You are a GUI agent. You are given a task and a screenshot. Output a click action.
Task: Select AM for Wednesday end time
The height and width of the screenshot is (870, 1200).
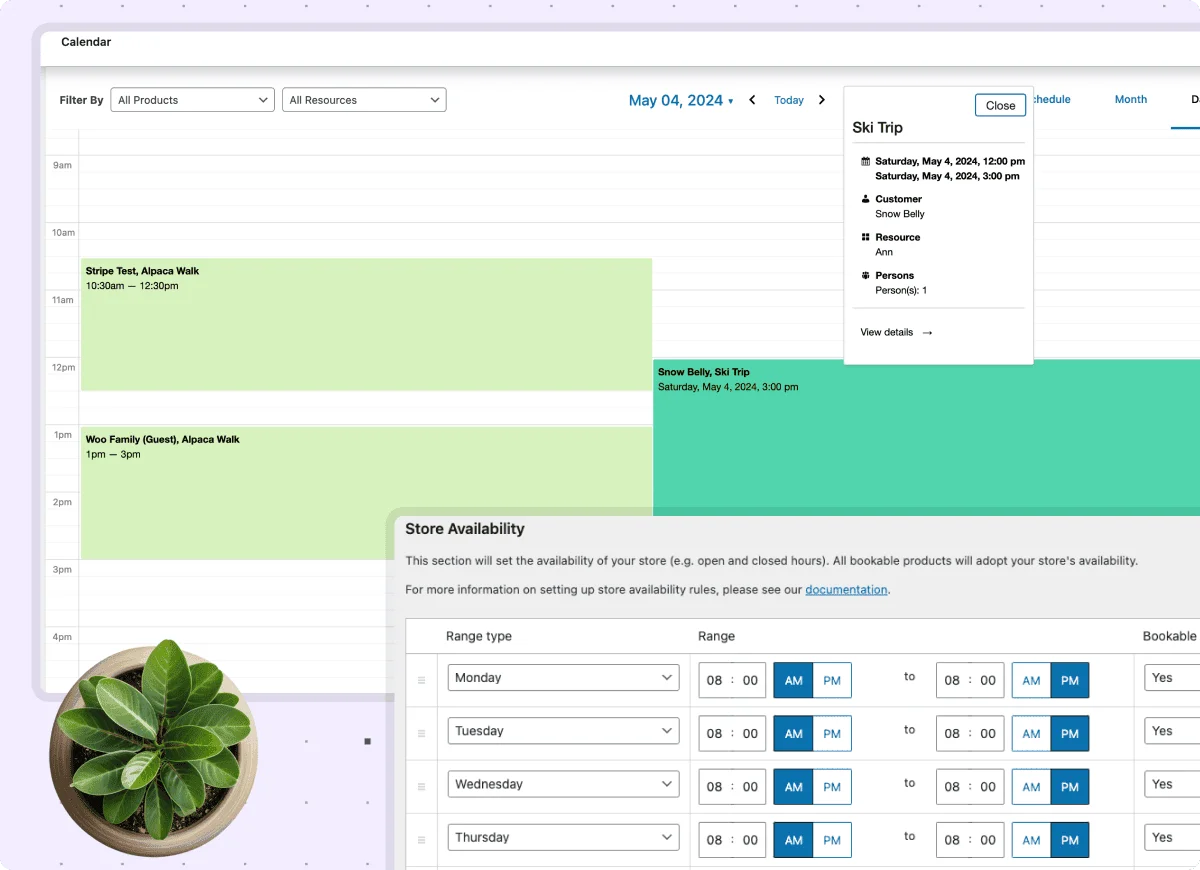tap(1031, 786)
